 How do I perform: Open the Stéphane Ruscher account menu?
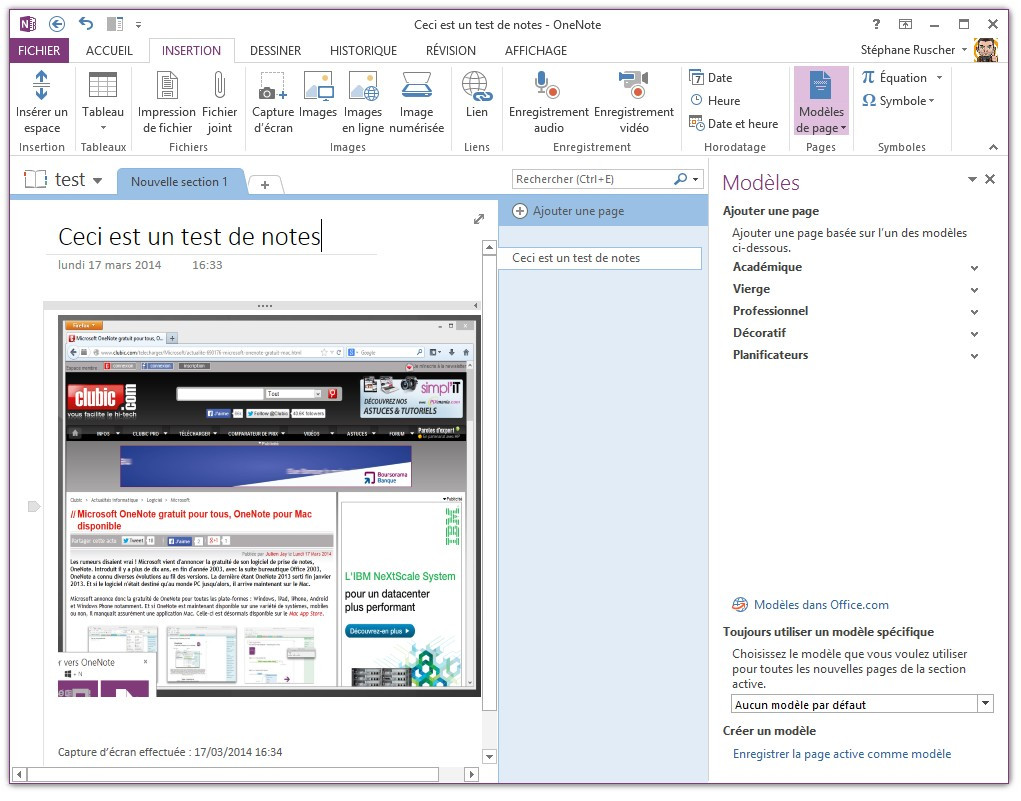[x=913, y=49]
